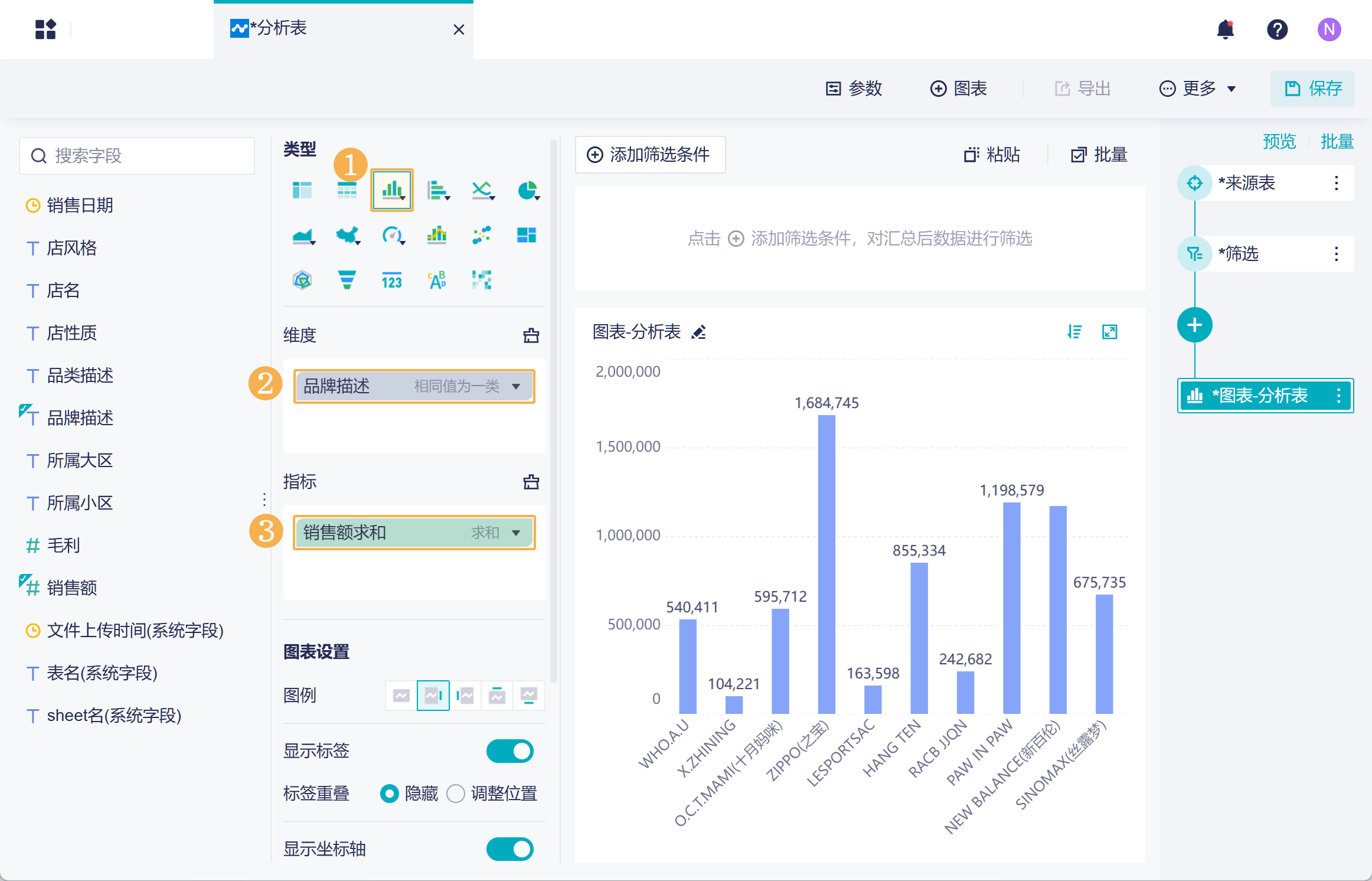Click the 搜索字段 search box
Image resolution: width=1372 pixels, height=881 pixels.
[x=137, y=156]
